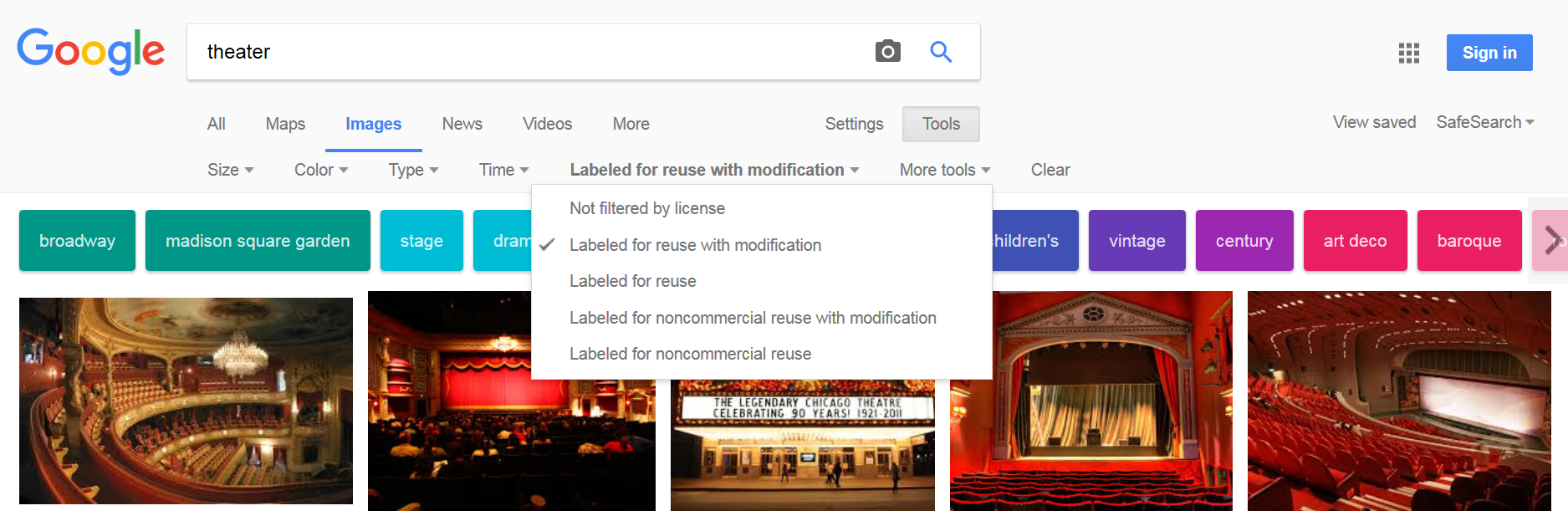Open the Color filter dropdown
The image size is (1568, 521).
(320, 170)
